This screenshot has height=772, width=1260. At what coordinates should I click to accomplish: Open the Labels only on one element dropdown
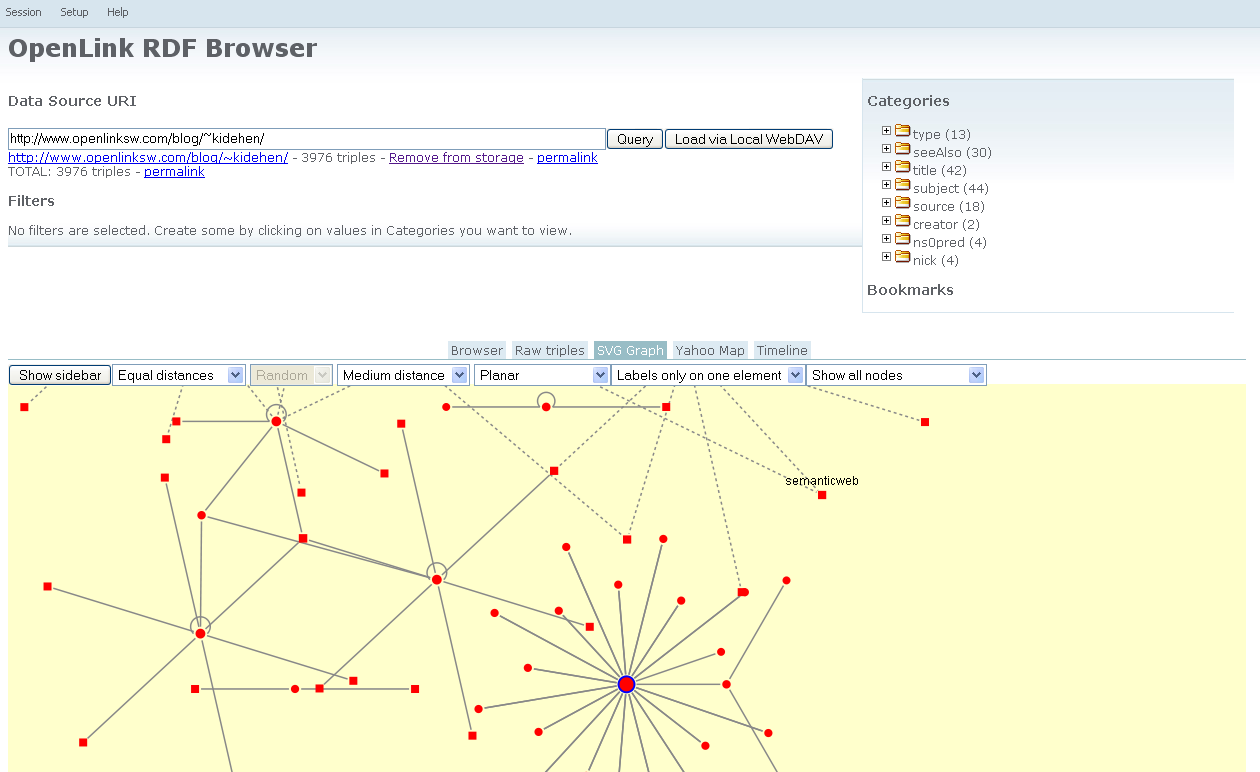pyautogui.click(x=708, y=375)
